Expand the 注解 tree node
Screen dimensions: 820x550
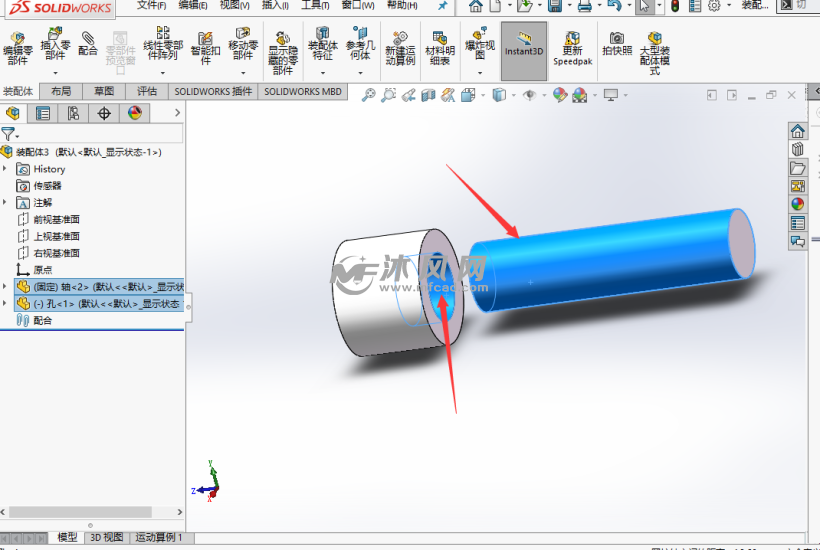point(5,202)
